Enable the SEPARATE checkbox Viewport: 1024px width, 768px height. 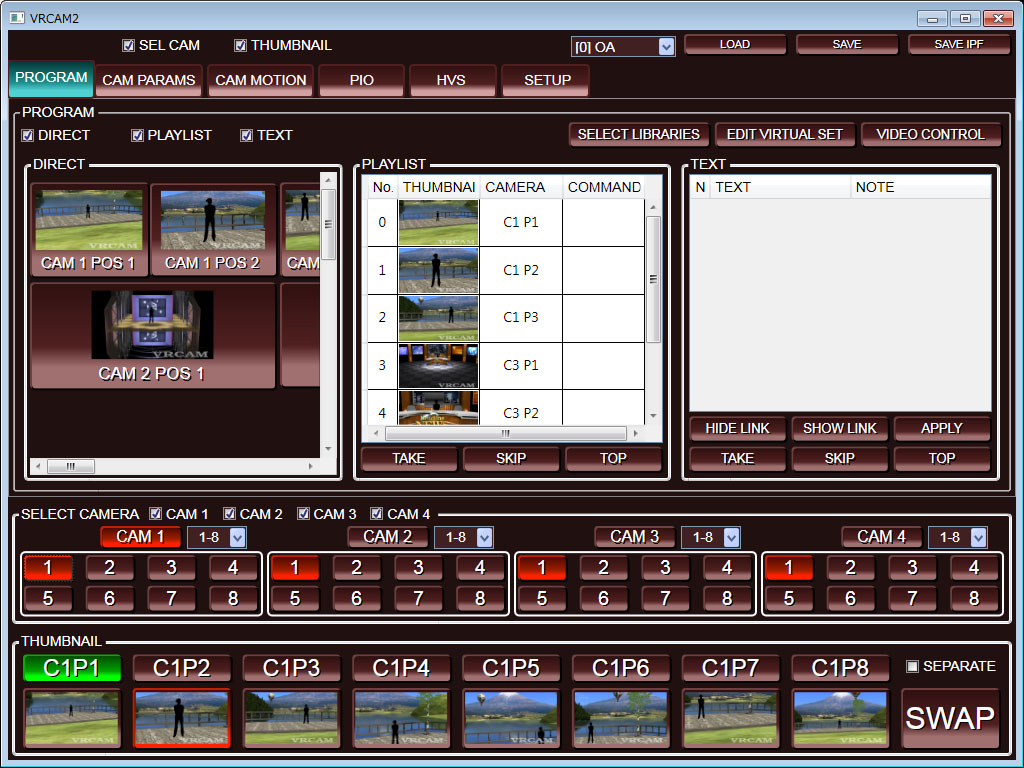(911, 666)
